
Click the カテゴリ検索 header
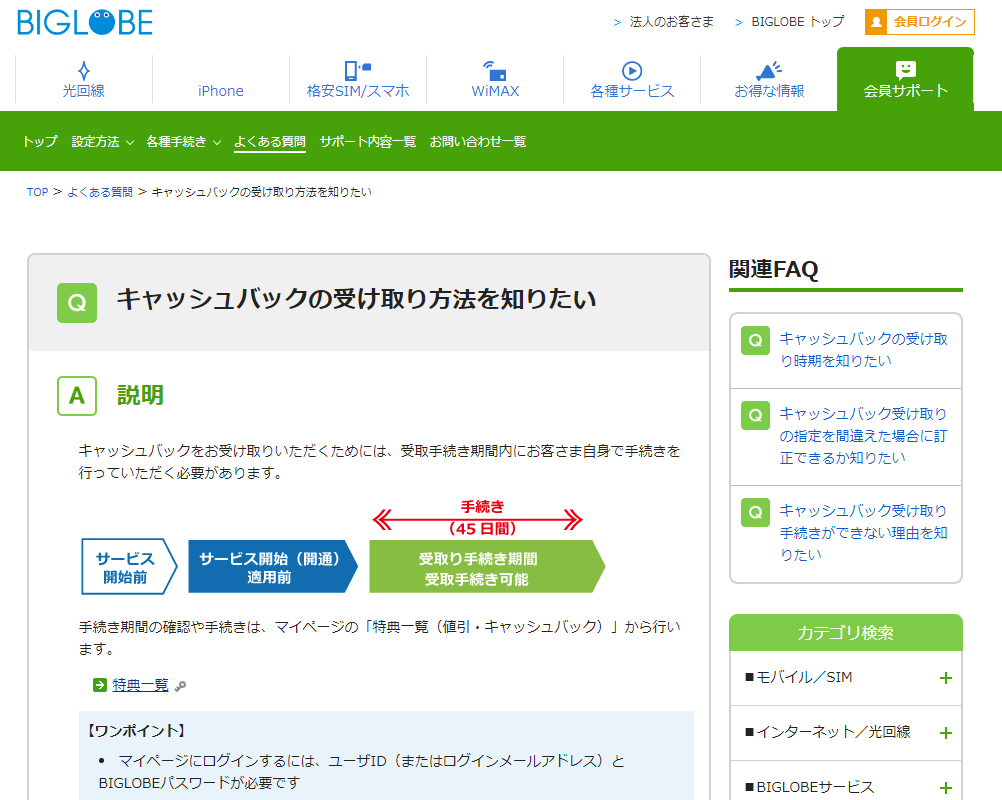coord(845,633)
